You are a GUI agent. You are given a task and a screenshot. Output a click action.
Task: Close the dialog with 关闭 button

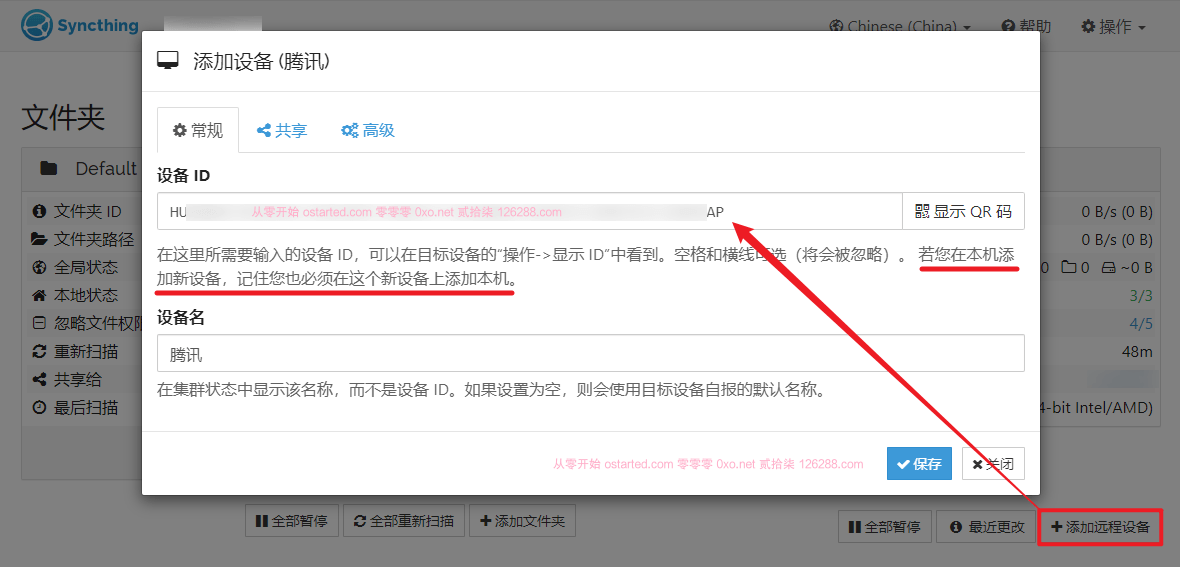pos(993,464)
